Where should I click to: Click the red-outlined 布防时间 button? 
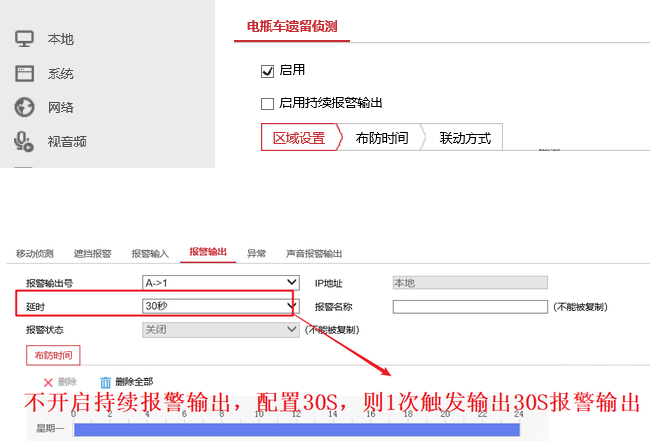[53, 355]
